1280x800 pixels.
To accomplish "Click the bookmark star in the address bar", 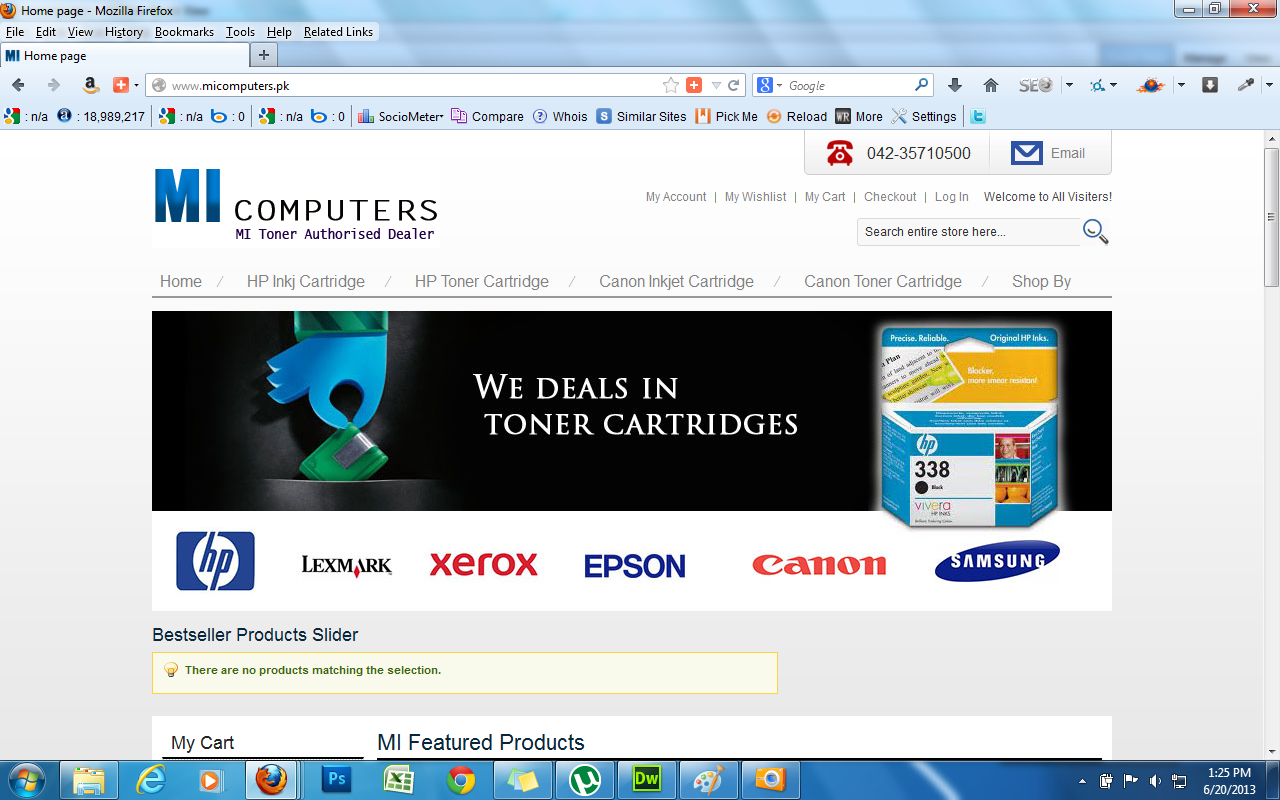I will [x=671, y=85].
